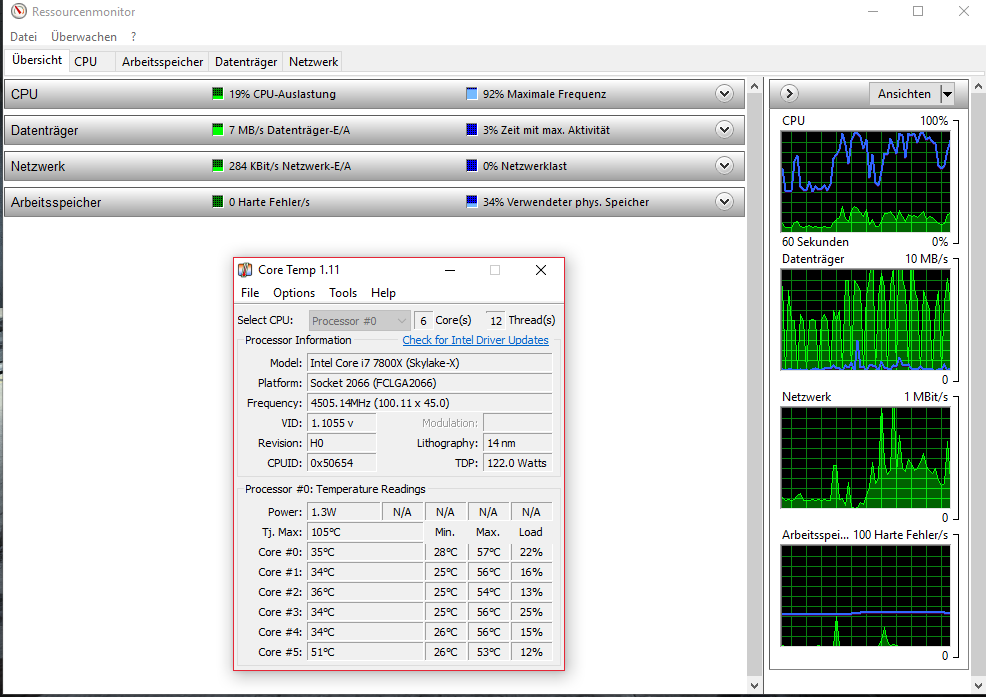Viewport: 986px width, 697px height.
Task: Click the Netzwerk activity graph
Action: click(x=865, y=457)
